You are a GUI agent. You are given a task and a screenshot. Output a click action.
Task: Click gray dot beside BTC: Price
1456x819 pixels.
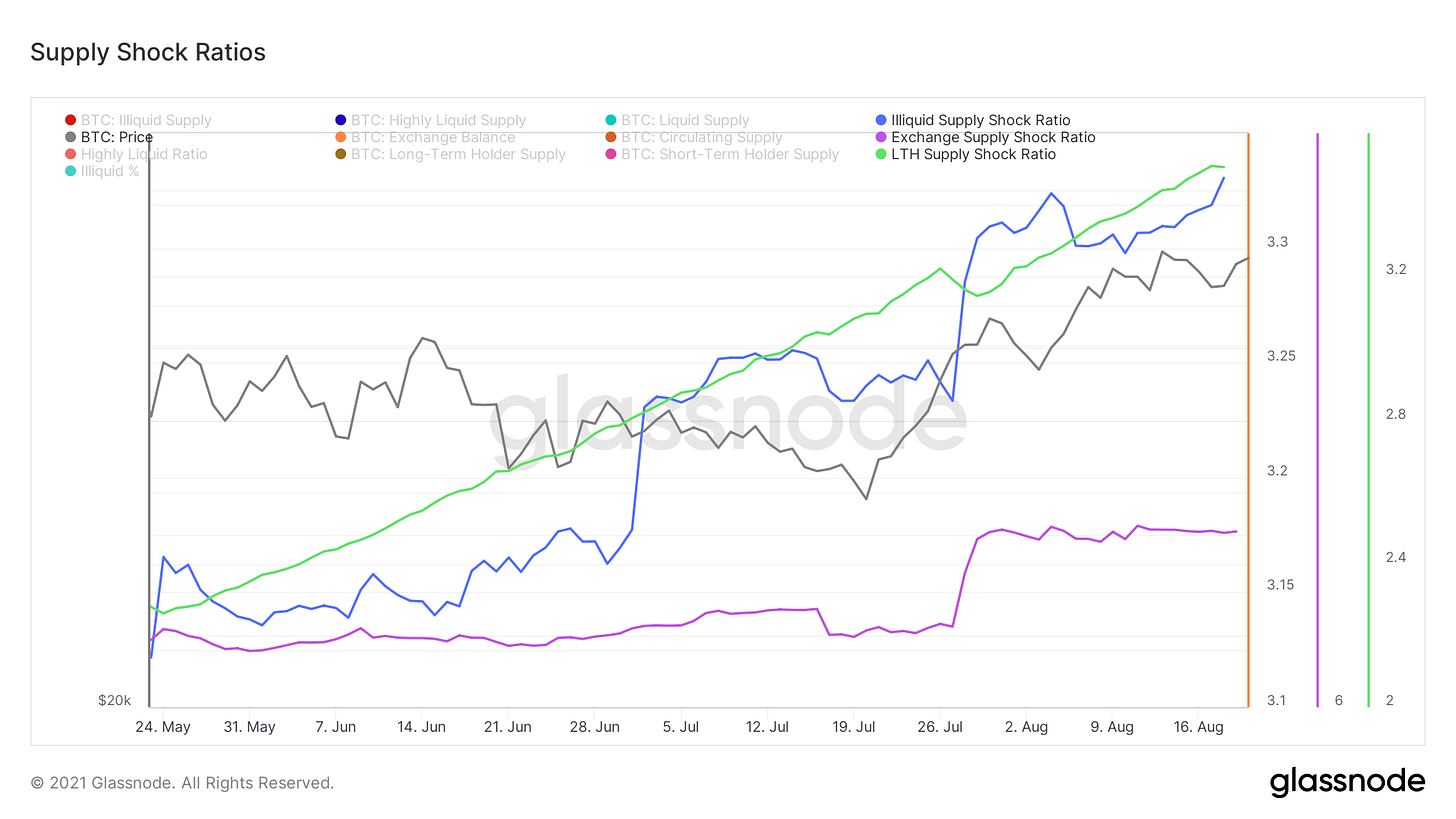click(70, 137)
